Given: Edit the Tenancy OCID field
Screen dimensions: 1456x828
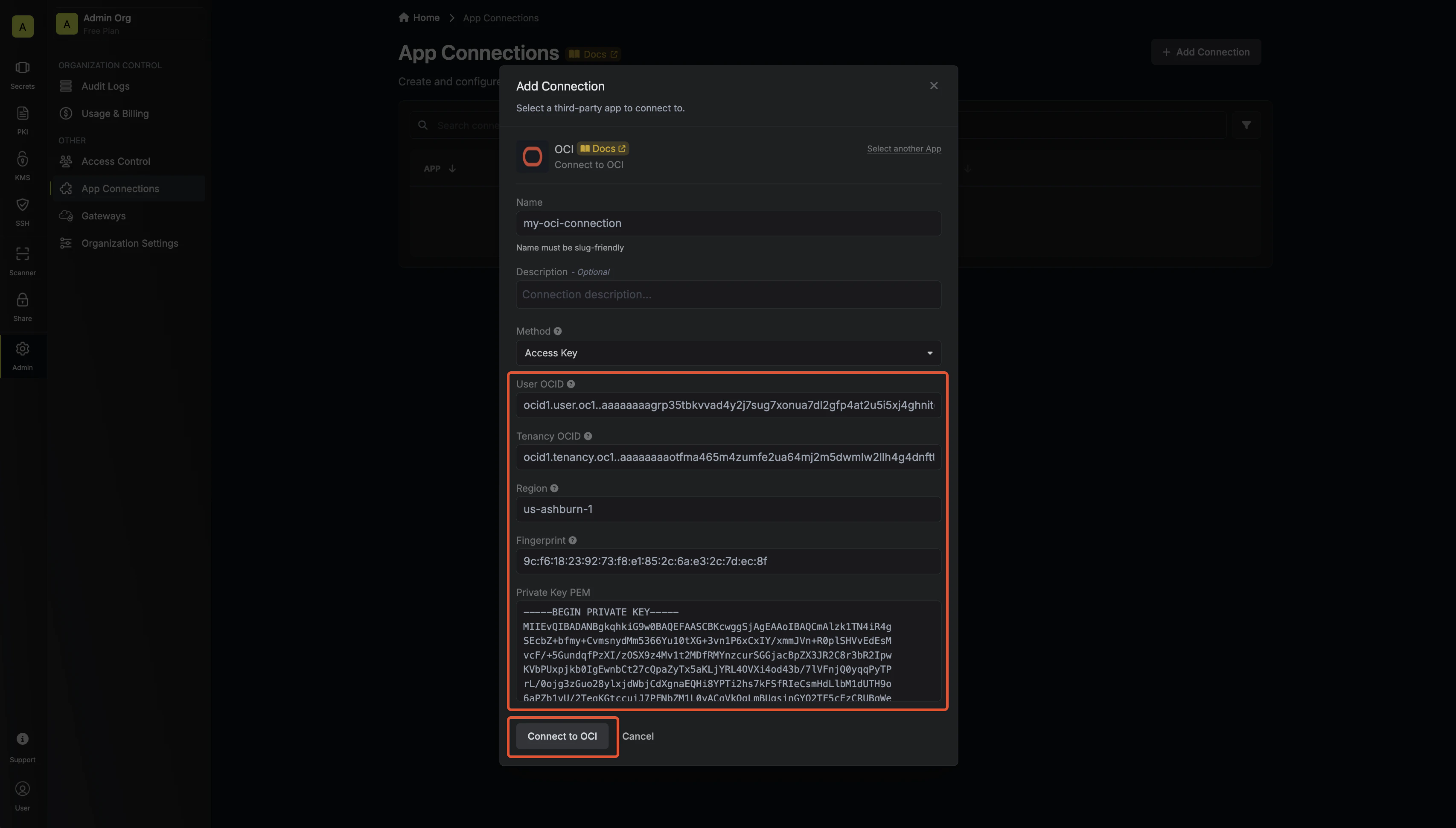Looking at the screenshot, I should (x=728, y=457).
